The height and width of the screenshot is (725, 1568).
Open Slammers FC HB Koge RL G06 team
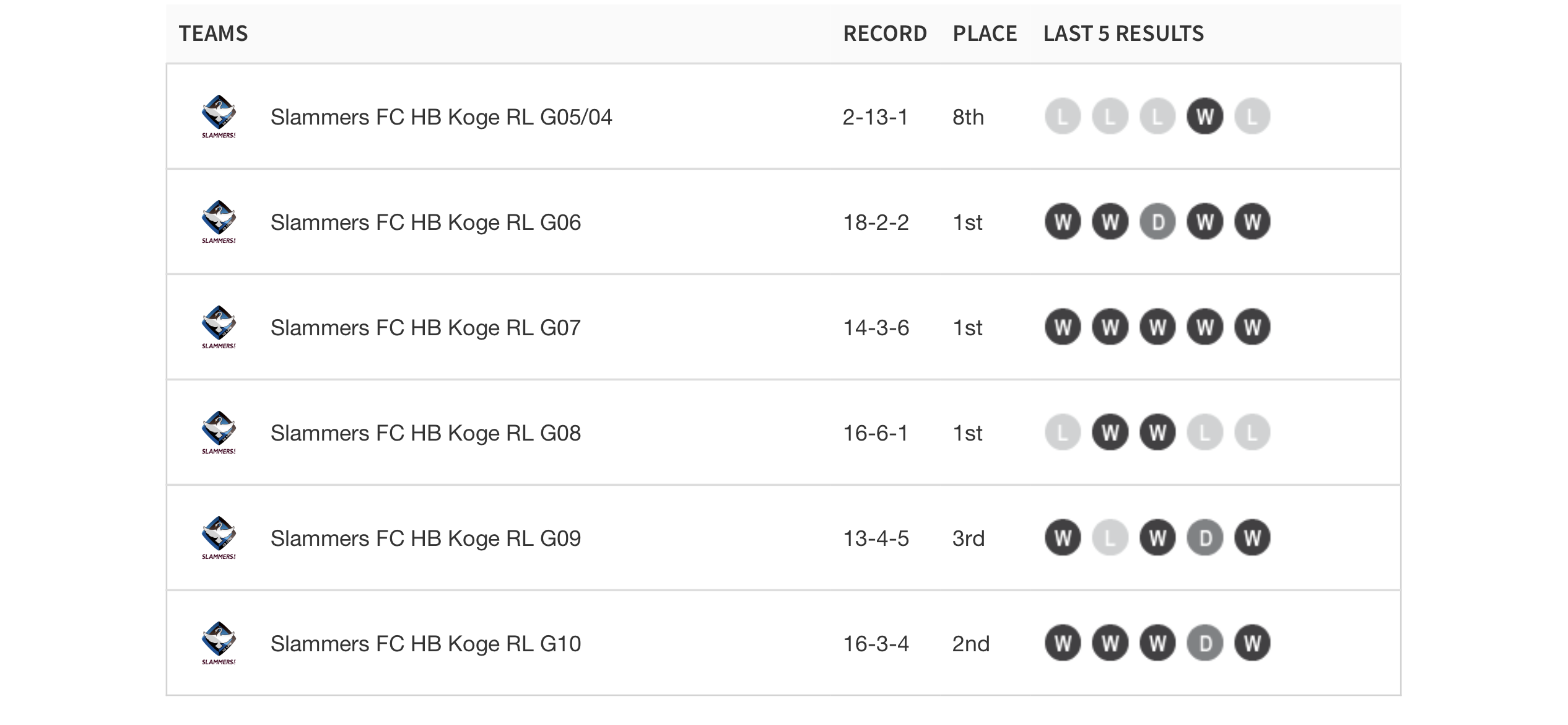(x=425, y=222)
